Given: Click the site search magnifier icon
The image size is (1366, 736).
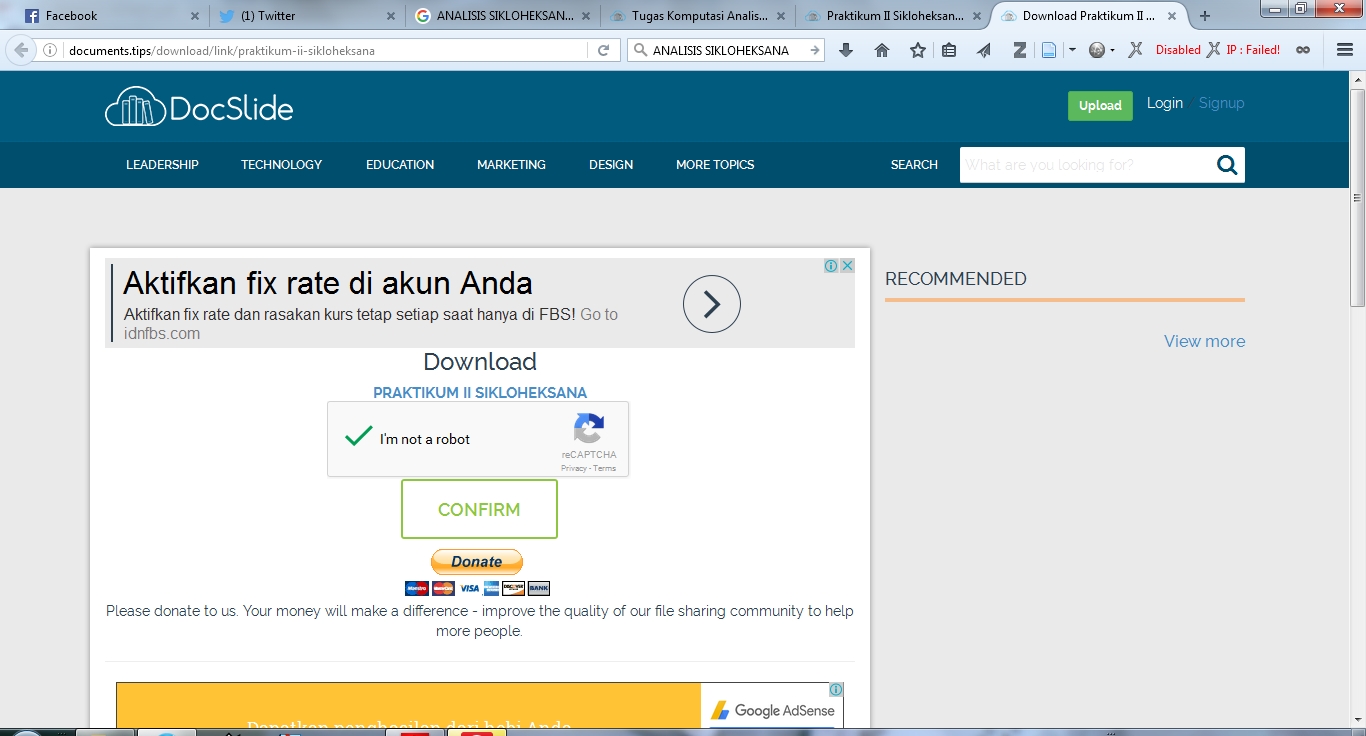Looking at the screenshot, I should pos(1227,165).
